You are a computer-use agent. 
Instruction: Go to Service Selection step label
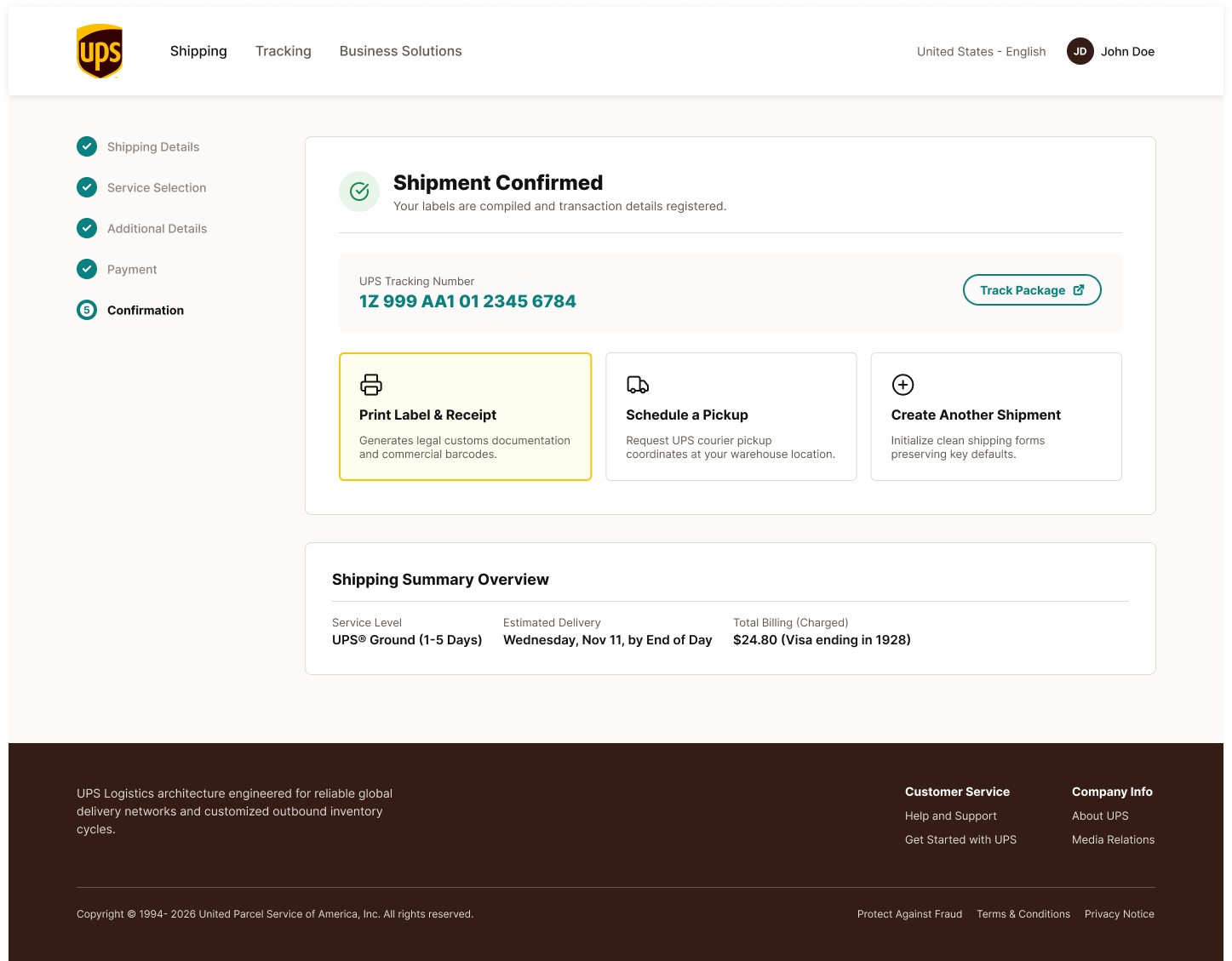tap(157, 188)
